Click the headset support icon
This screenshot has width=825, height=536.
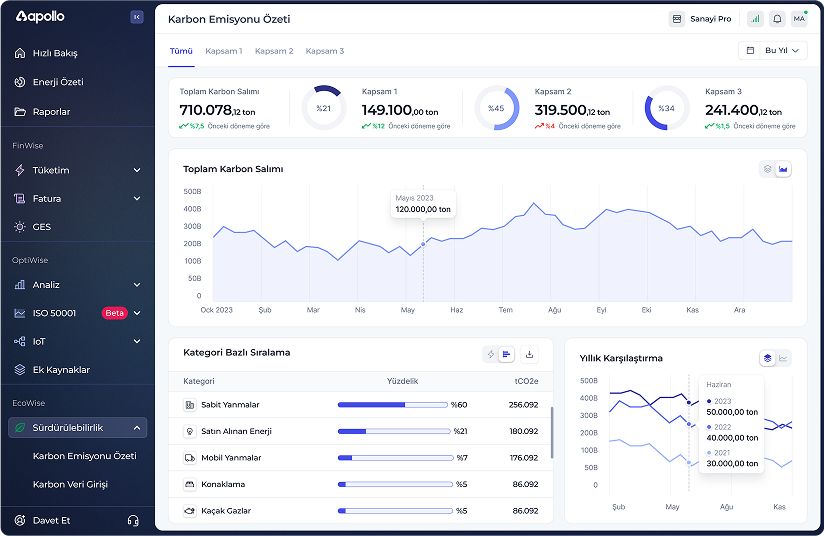coord(133,521)
